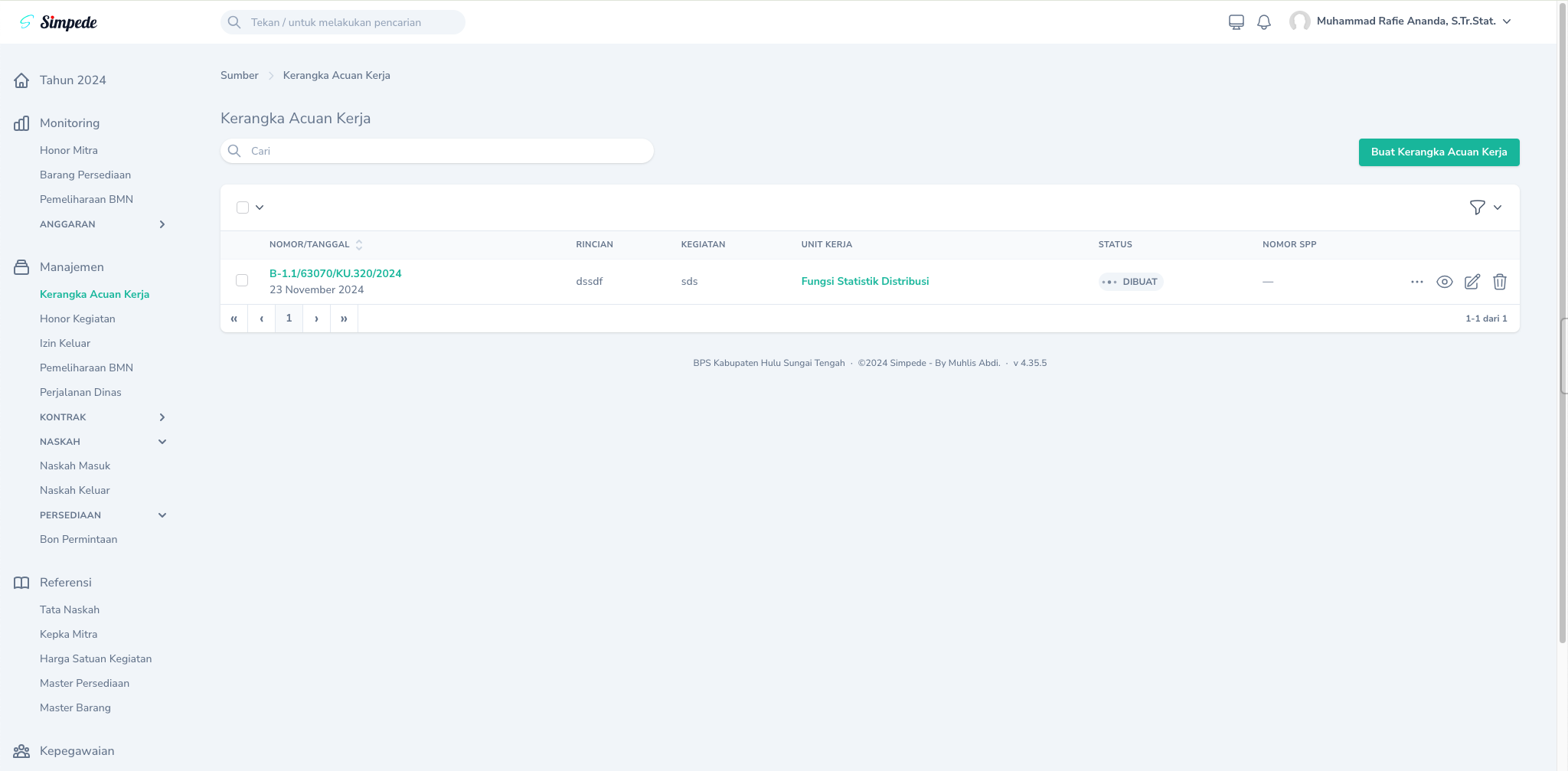1568x771 pixels.
Task: Click the page vertical scrollbar
Action: (x=1562, y=322)
